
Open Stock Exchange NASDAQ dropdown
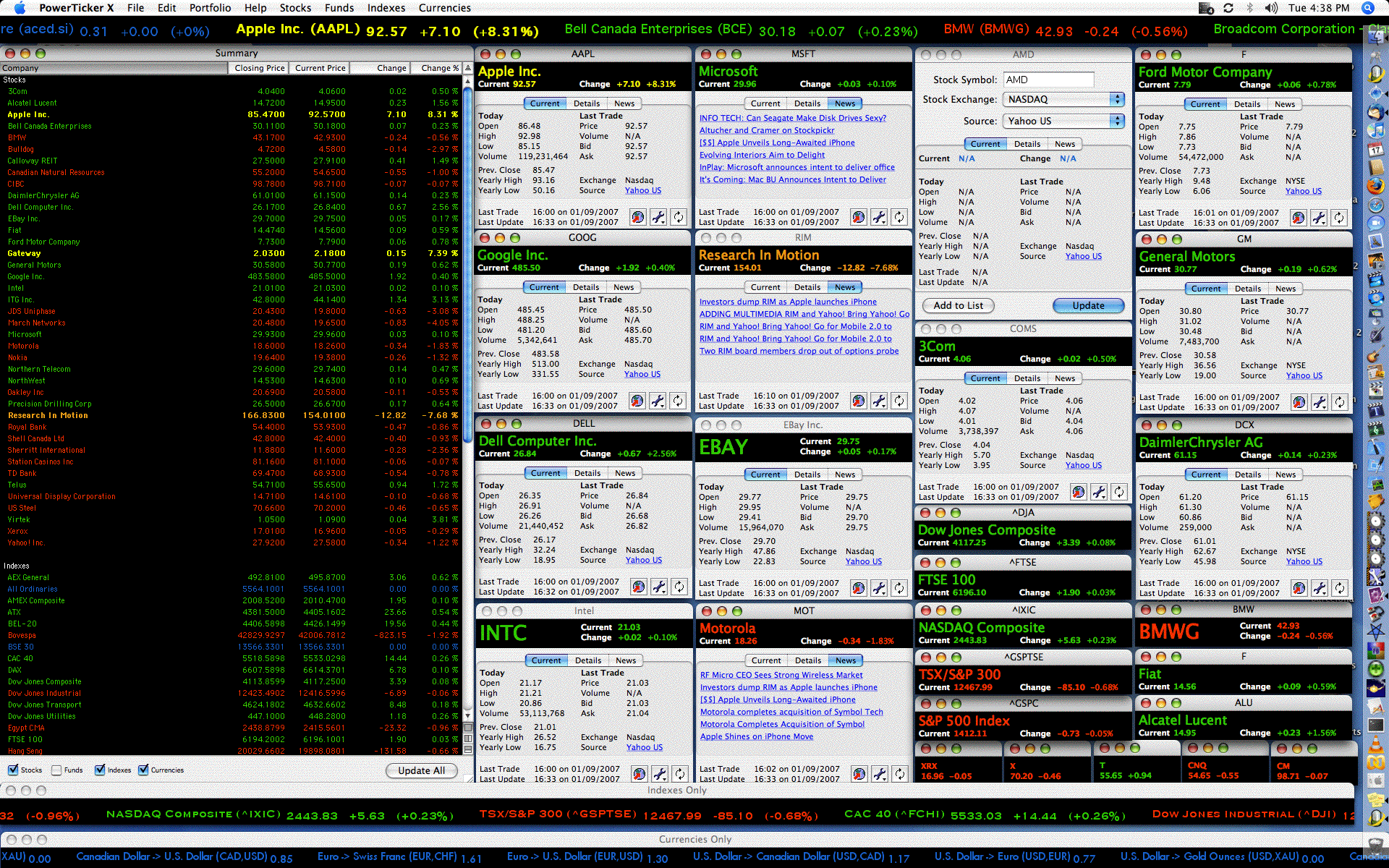tap(1063, 100)
